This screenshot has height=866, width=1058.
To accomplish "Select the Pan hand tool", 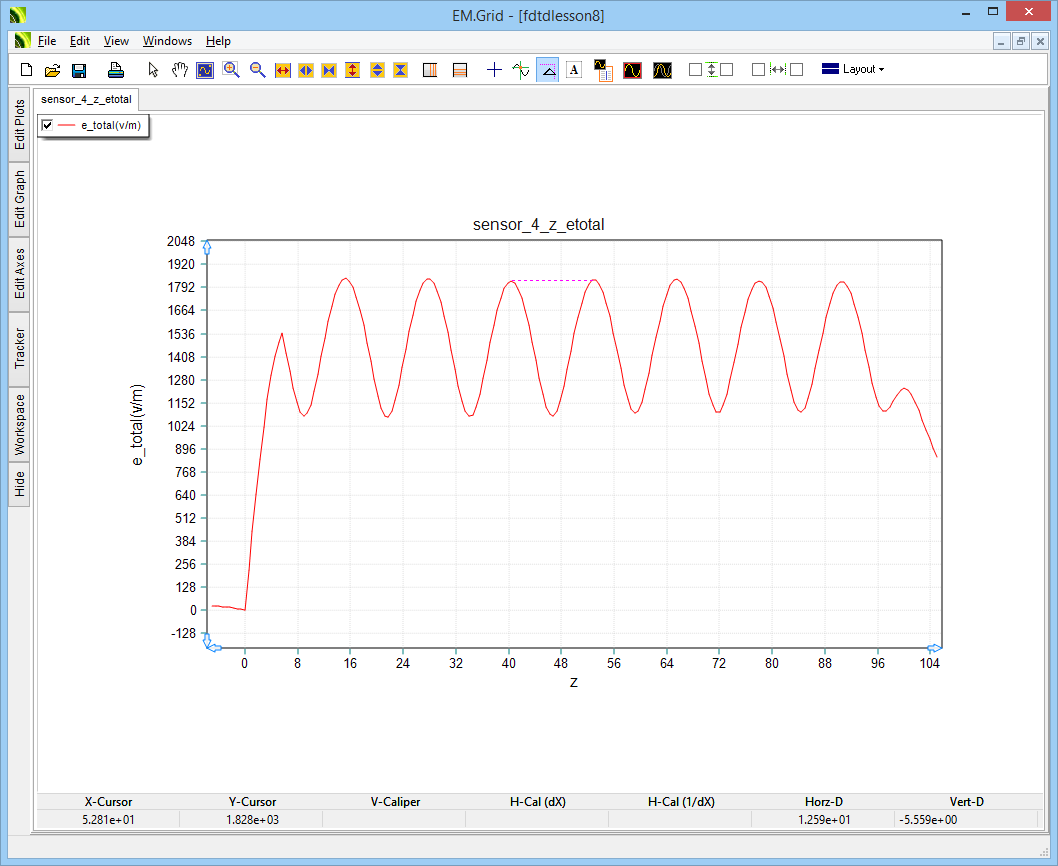I will tap(179, 70).
